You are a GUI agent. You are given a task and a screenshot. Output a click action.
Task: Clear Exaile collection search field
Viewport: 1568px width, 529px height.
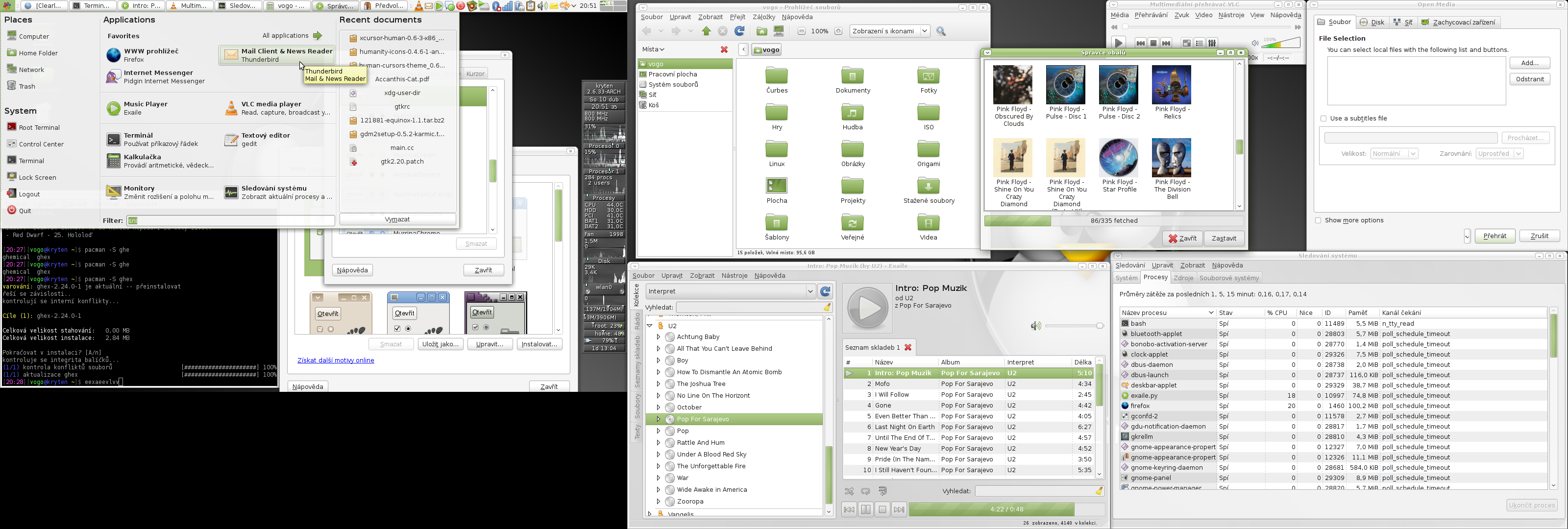827,308
